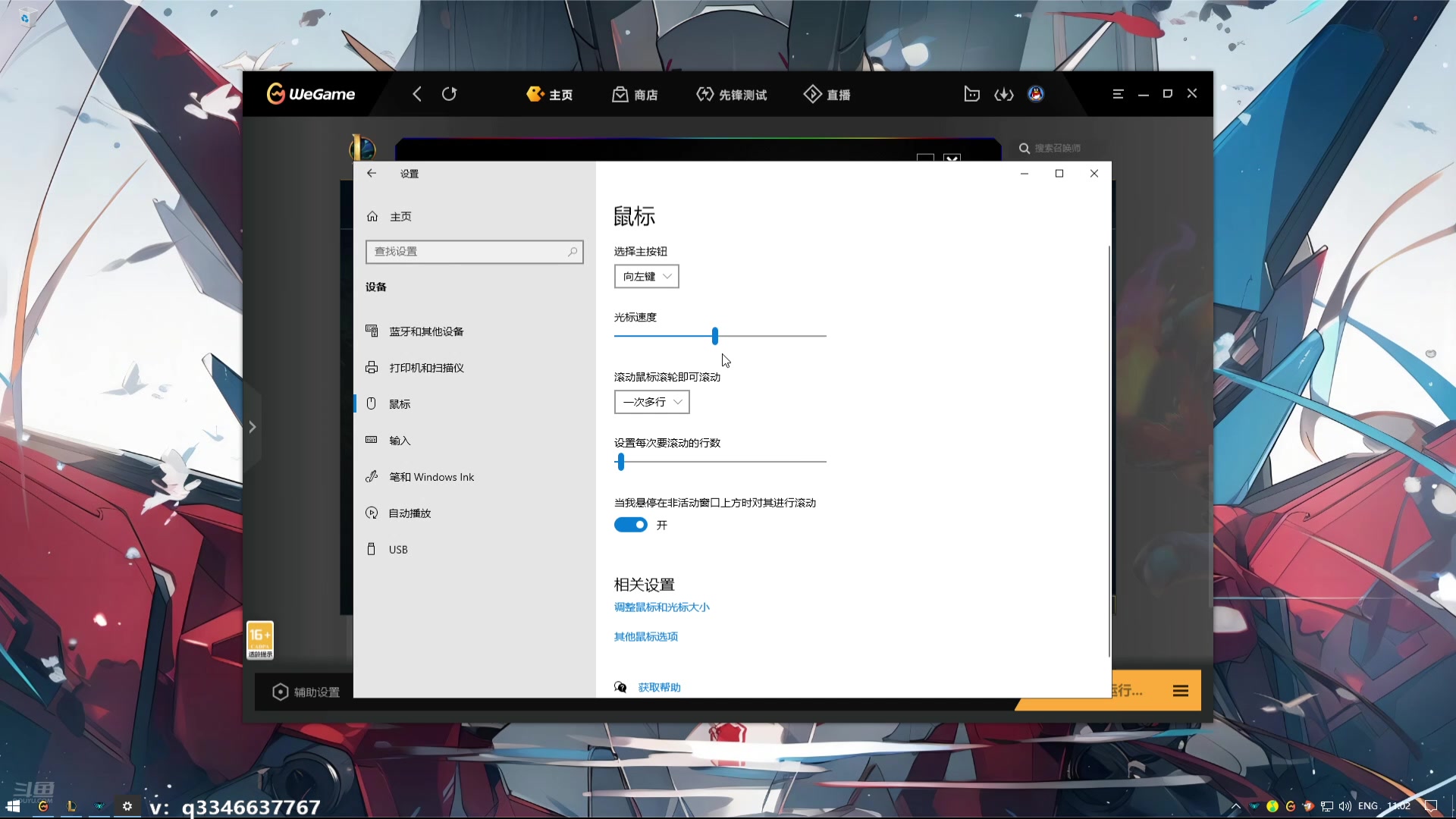The image size is (1456, 819).
Task: Refresh the WeGame page
Action: 450,94
